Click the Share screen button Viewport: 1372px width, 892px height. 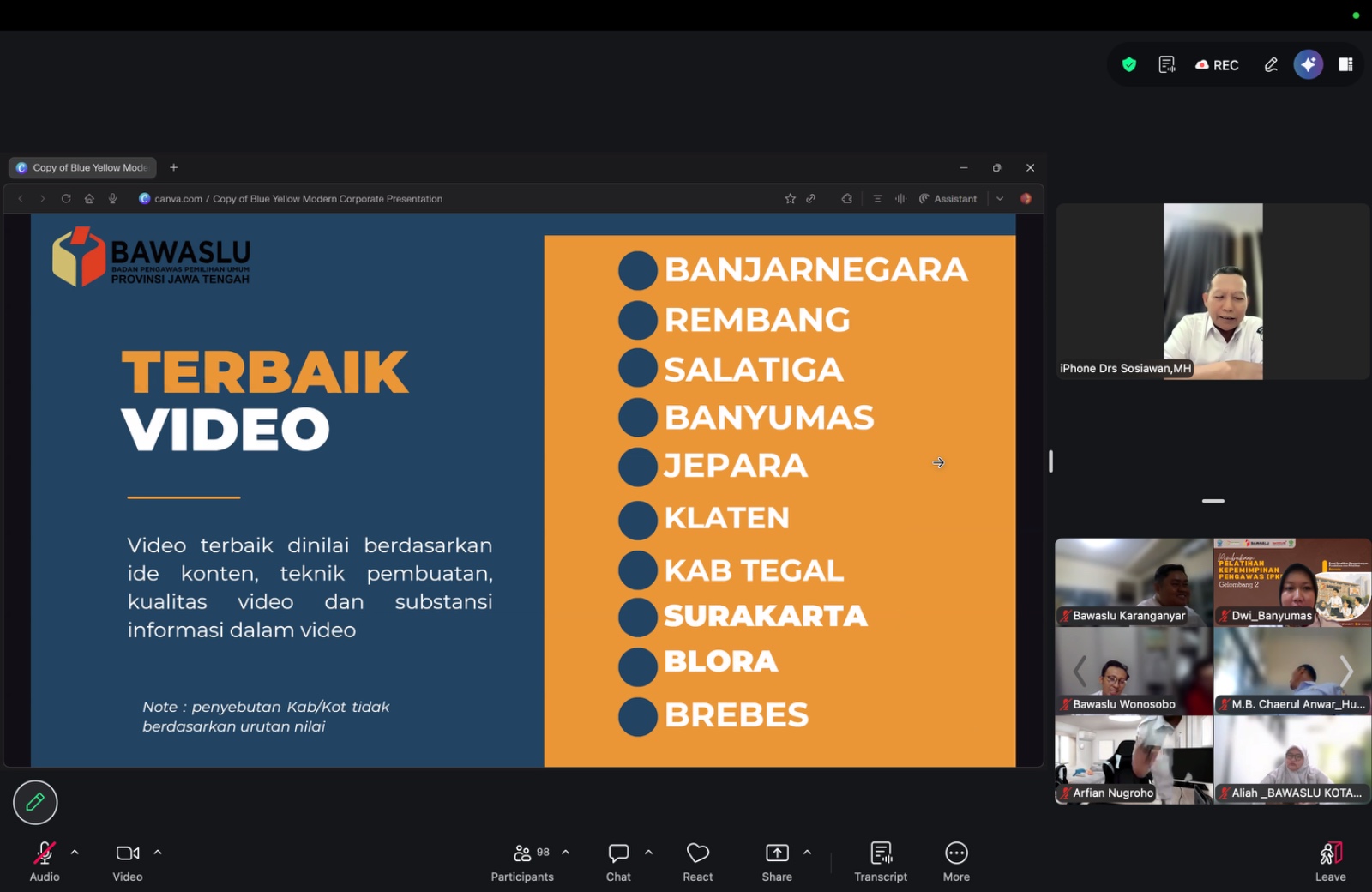[777, 861]
